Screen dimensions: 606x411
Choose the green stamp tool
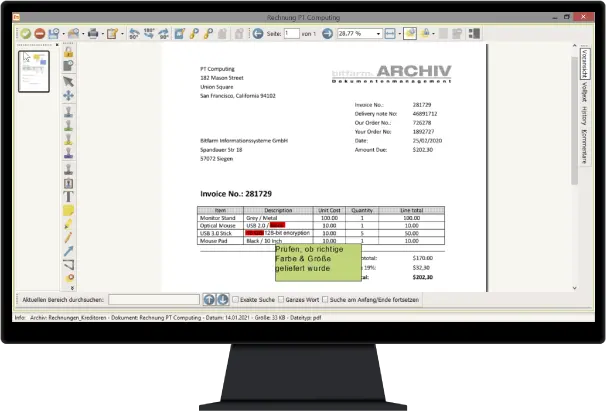[x=68, y=126]
